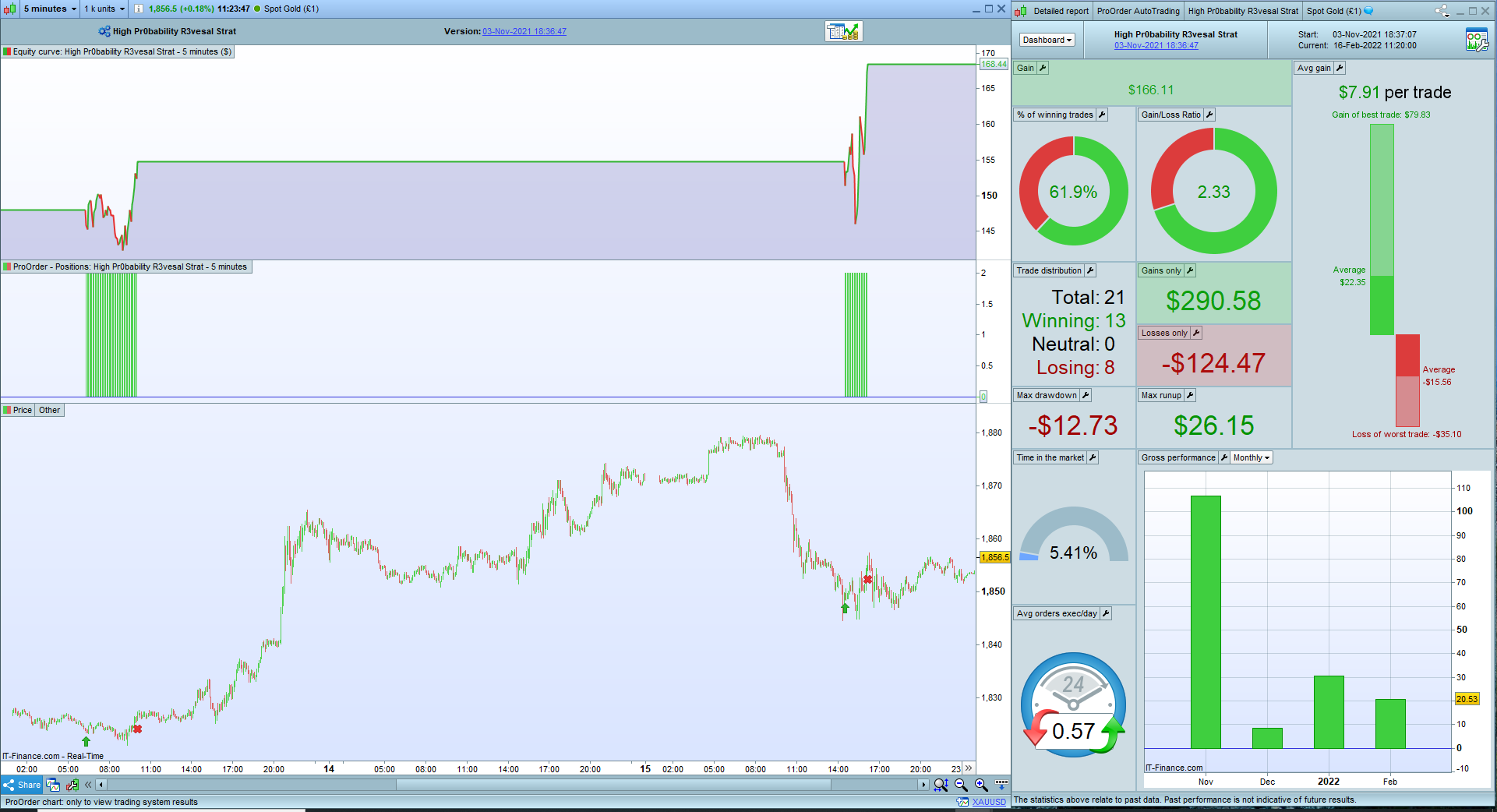
Task: Click the 1,856.5 current price label
Action: coord(994,557)
